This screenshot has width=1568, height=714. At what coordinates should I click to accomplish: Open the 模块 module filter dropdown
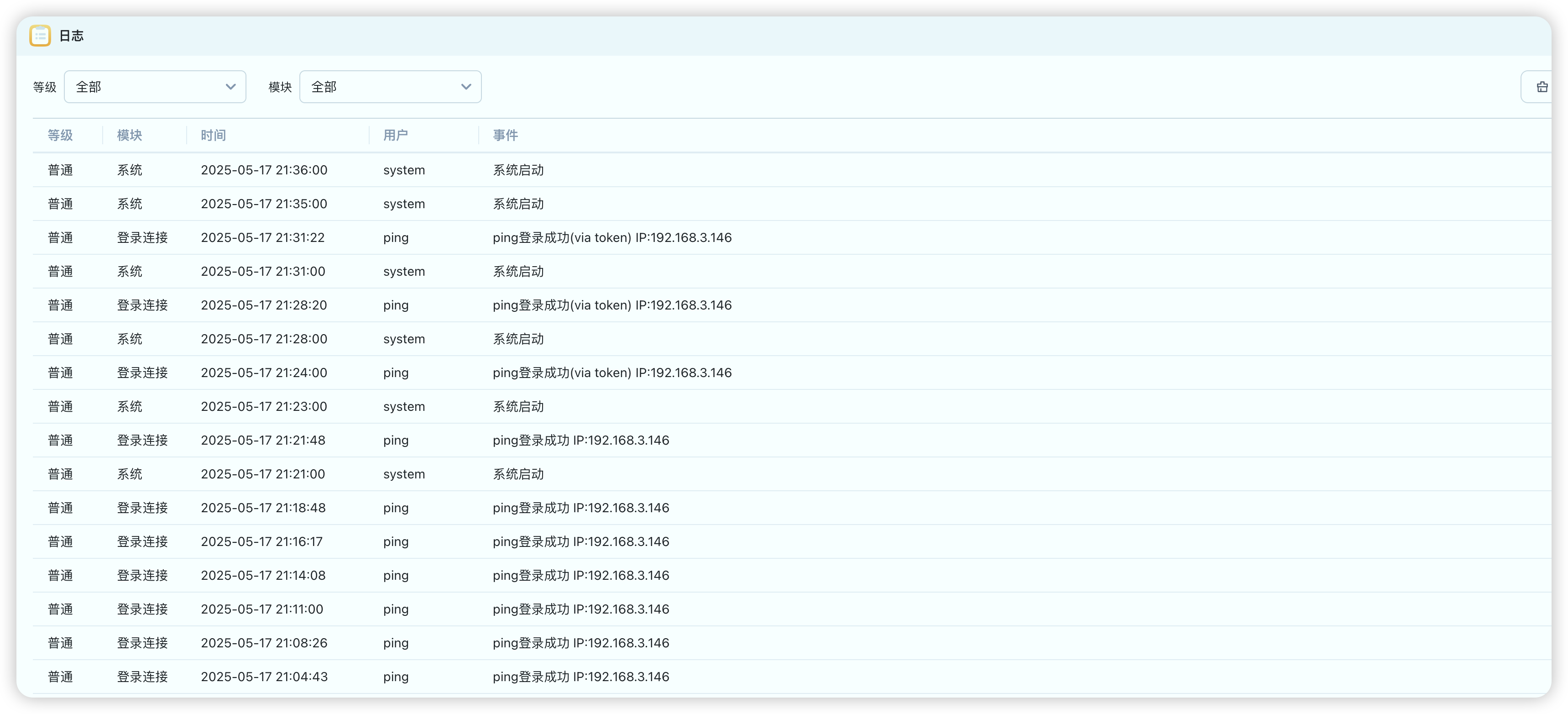tap(390, 87)
